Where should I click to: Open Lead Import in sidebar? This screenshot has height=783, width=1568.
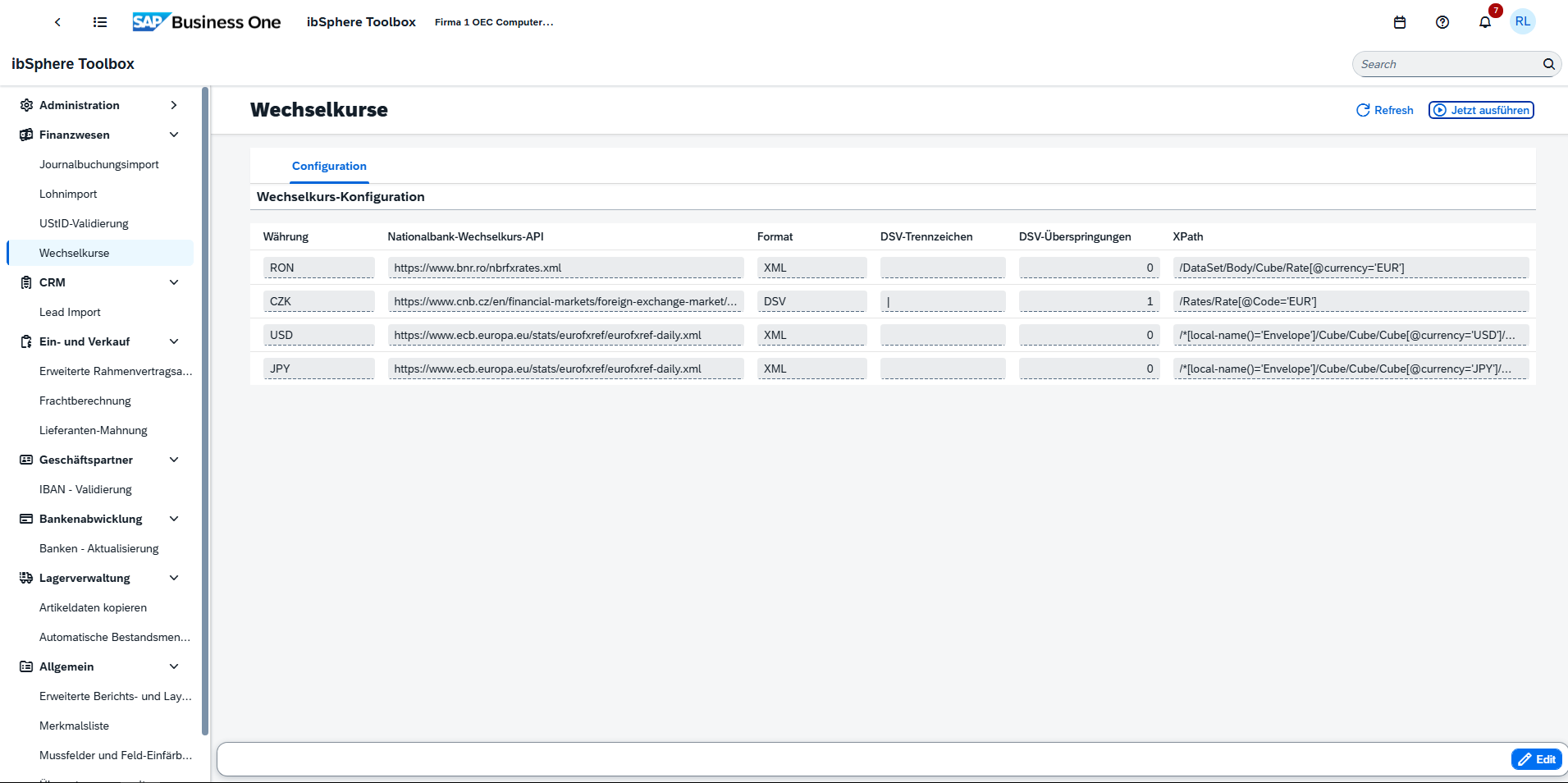tap(70, 312)
